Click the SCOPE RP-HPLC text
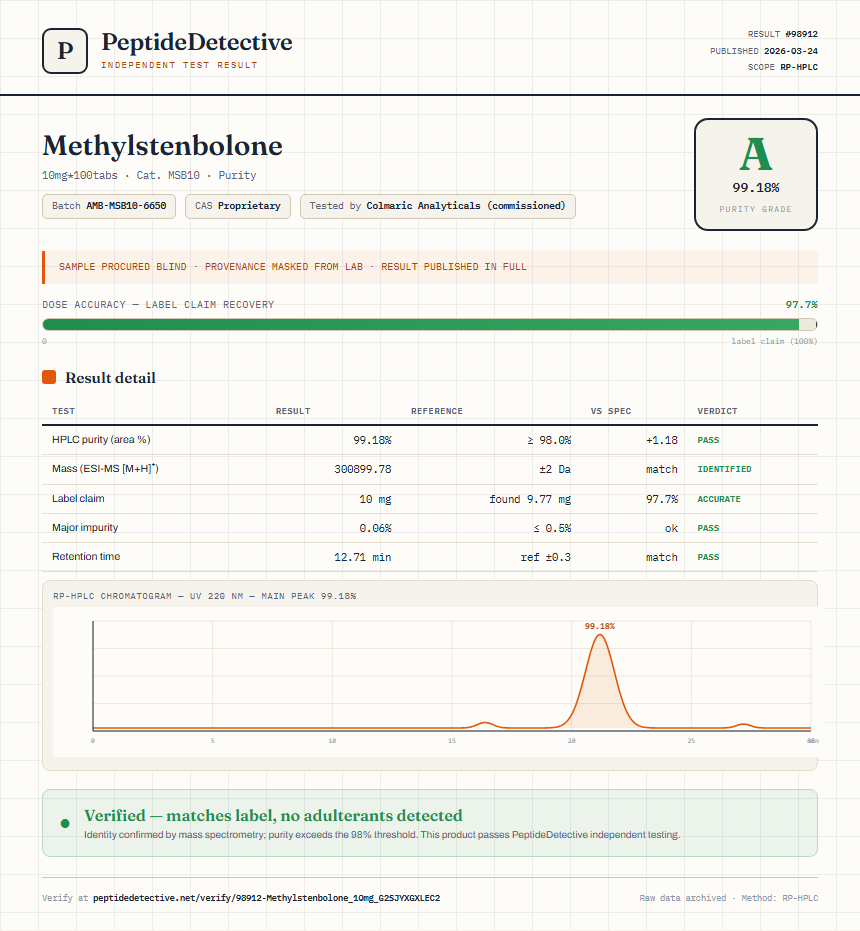 pyautogui.click(x=782, y=67)
